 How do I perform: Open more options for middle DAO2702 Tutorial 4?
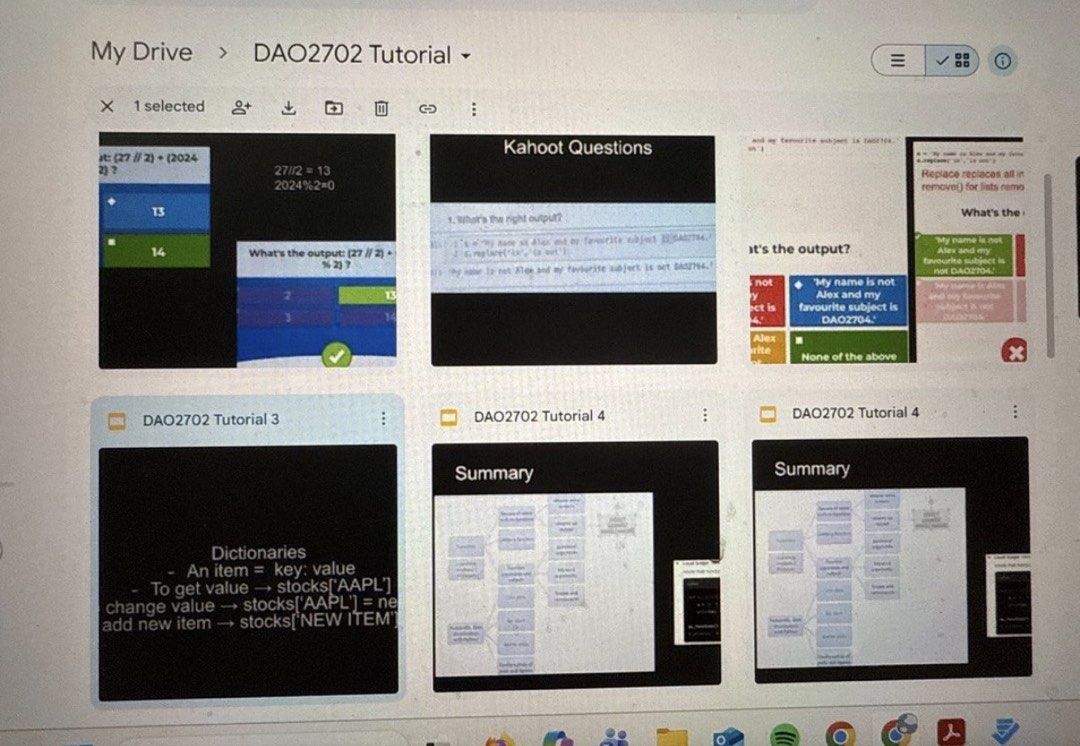pyautogui.click(x=705, y=415)
